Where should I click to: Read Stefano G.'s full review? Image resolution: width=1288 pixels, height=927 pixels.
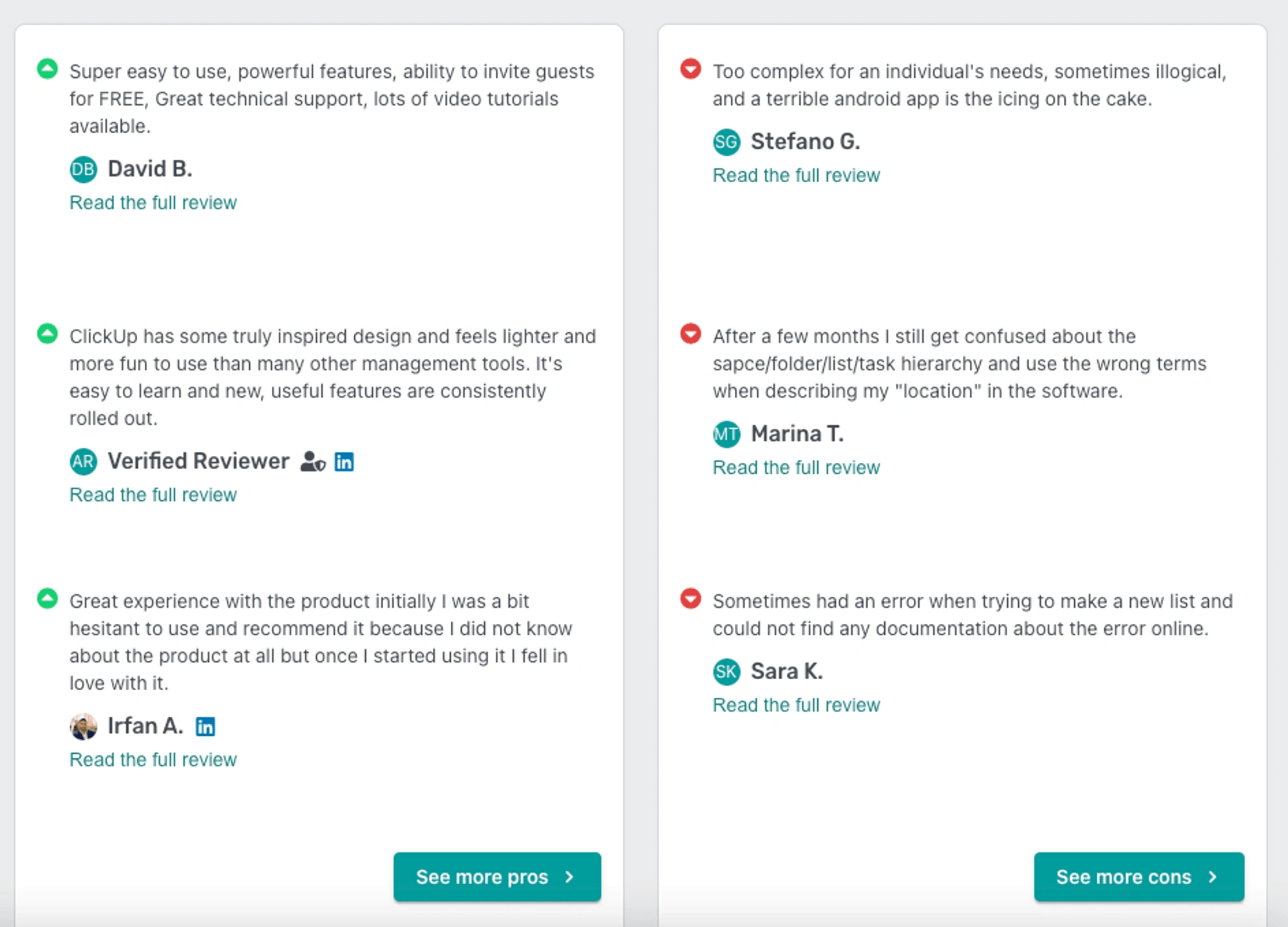coord(796,175)
